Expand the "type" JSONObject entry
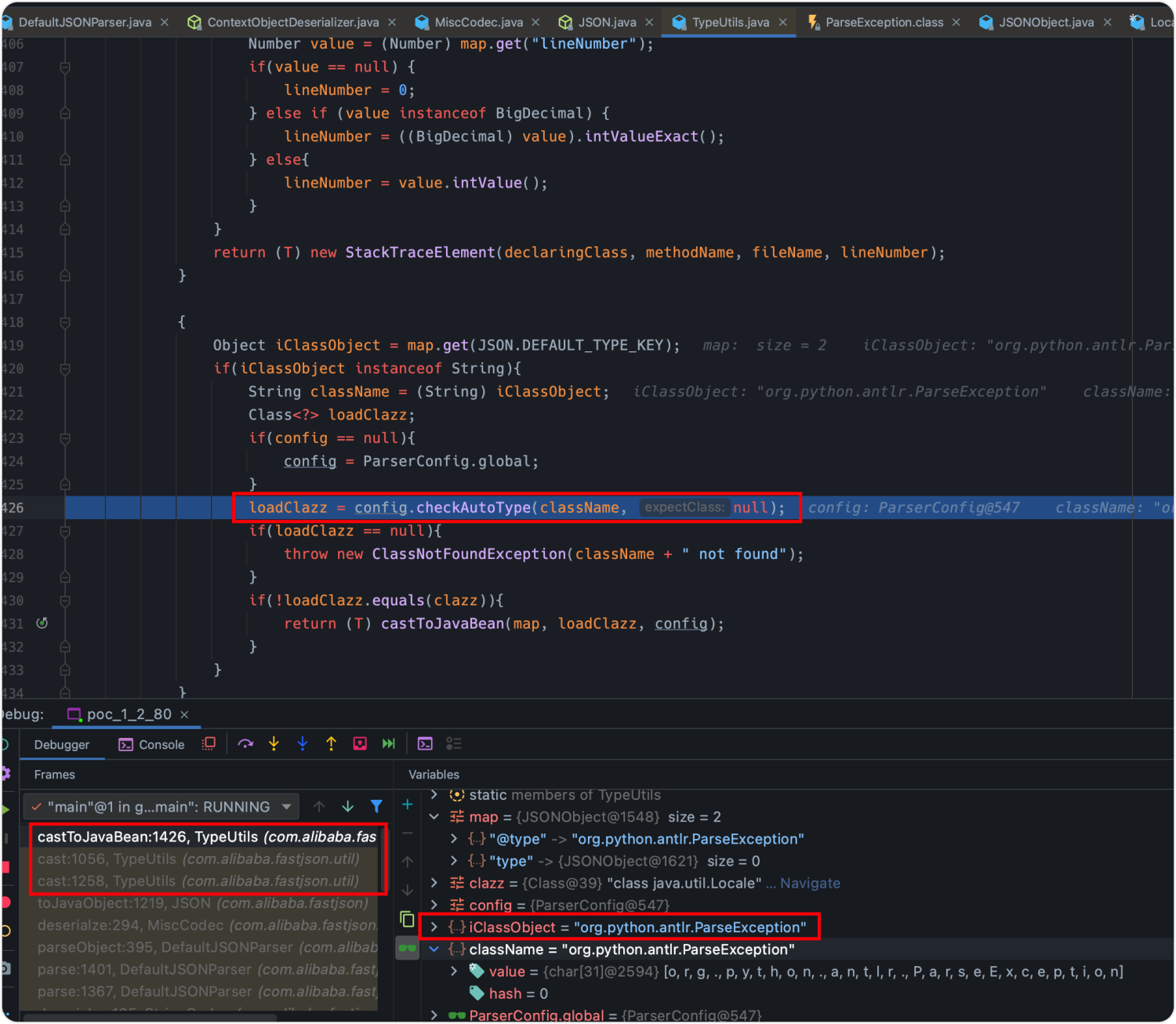The height and width of the screenshot is (1024, 1176). (454, 861)
